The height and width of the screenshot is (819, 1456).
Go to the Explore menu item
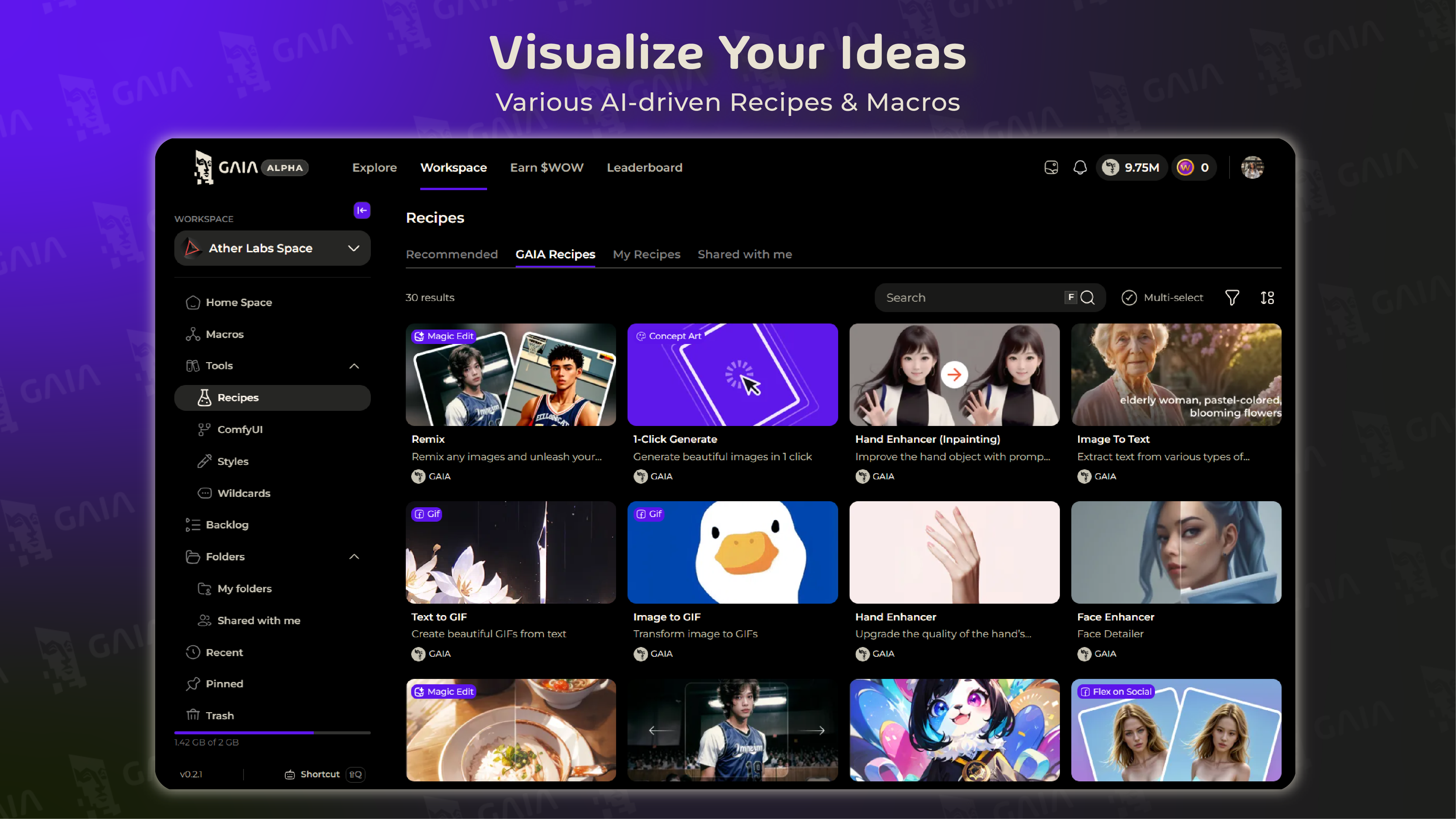(374, 167)
